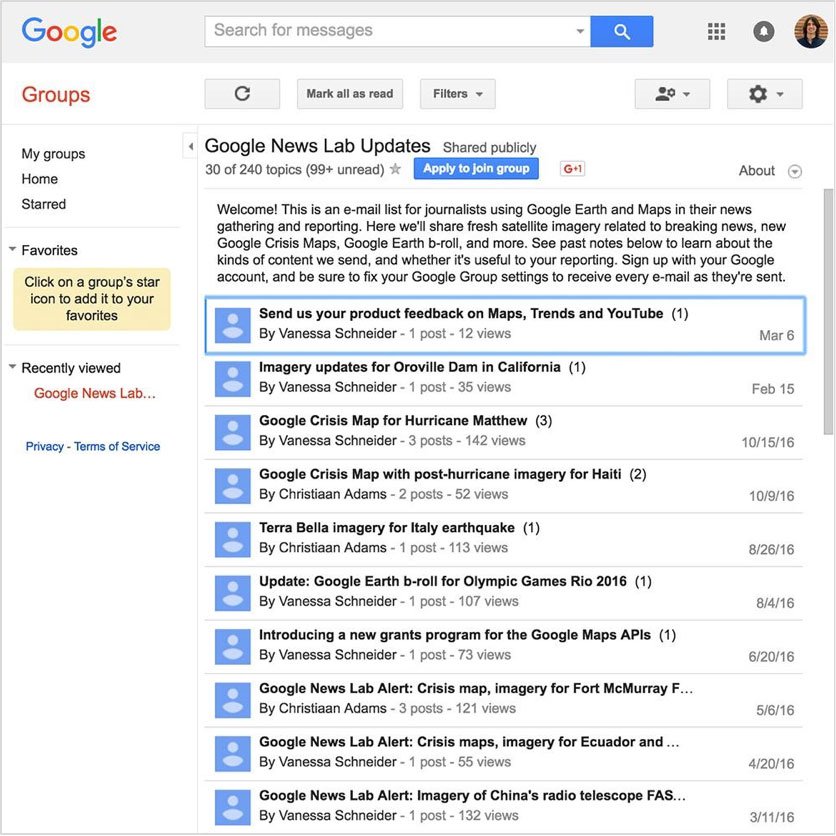The height and width of the screenshot is (836, 836).
Task: Open the settings gear menu
Action: tap(765, 94)
